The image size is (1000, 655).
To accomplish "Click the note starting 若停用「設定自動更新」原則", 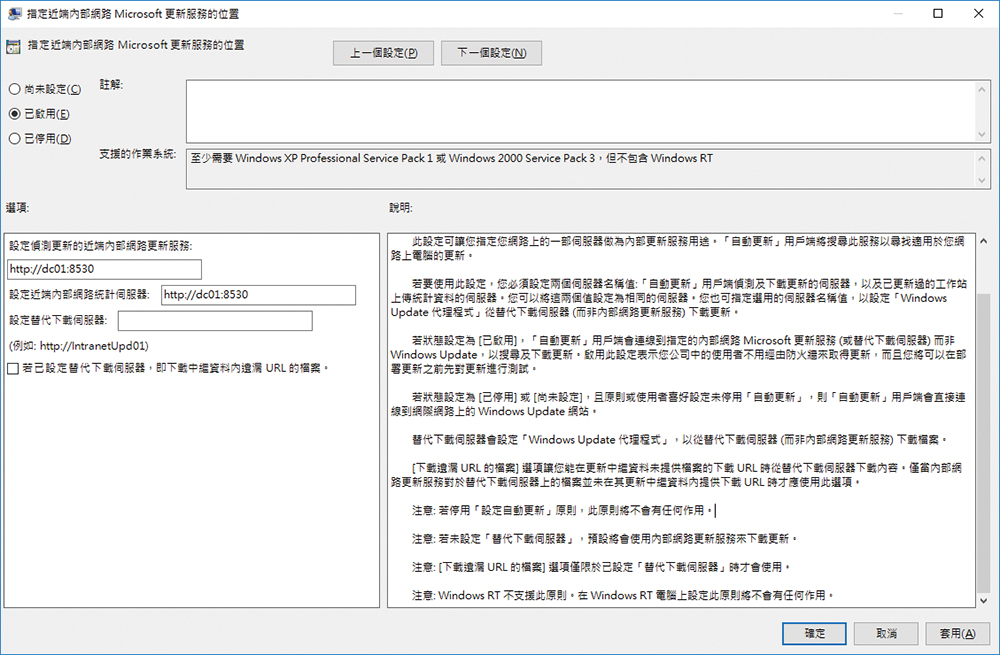I will tap(562, 510).
